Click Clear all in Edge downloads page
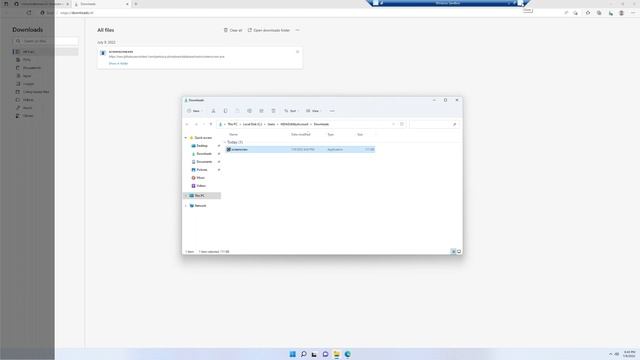The width and height of the screenshot is (640, 360). coord(233,30)
